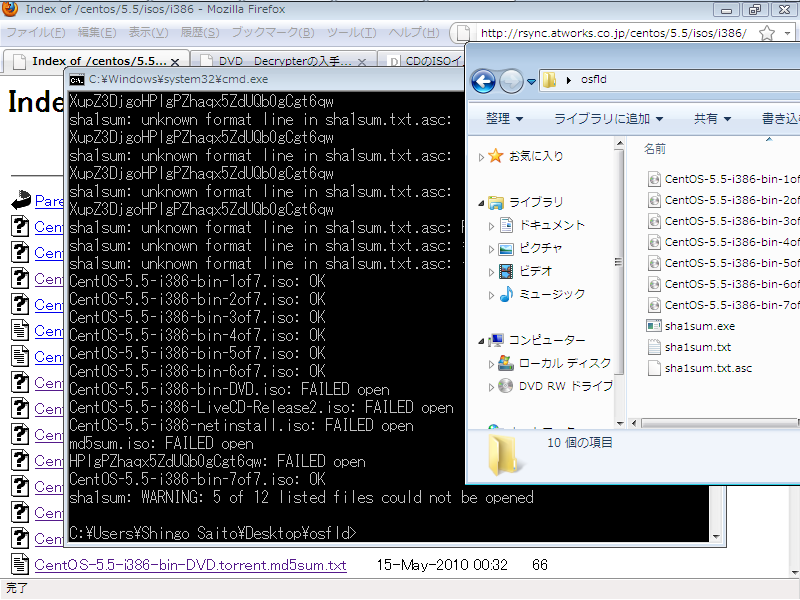Sort by 名前 column header
Viewport: 800px width, 600px height.
(655, 149)
